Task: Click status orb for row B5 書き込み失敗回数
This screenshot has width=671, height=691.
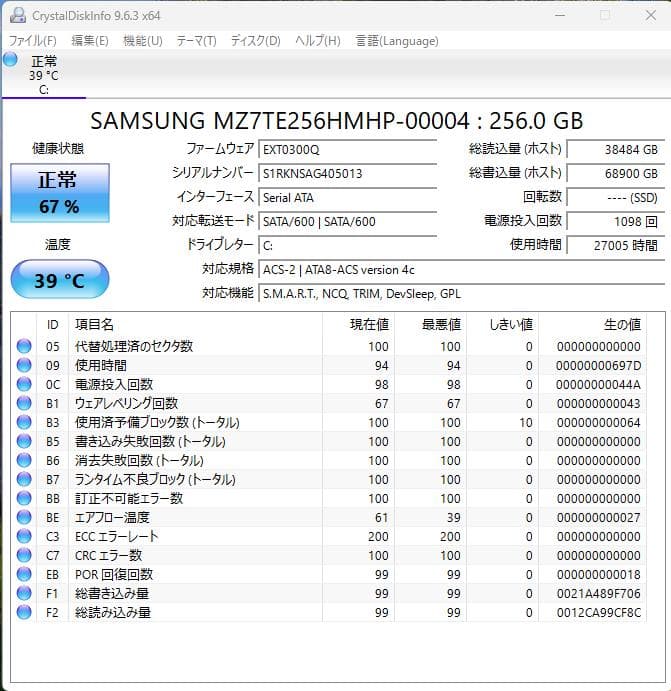Action: pos(24,441)
